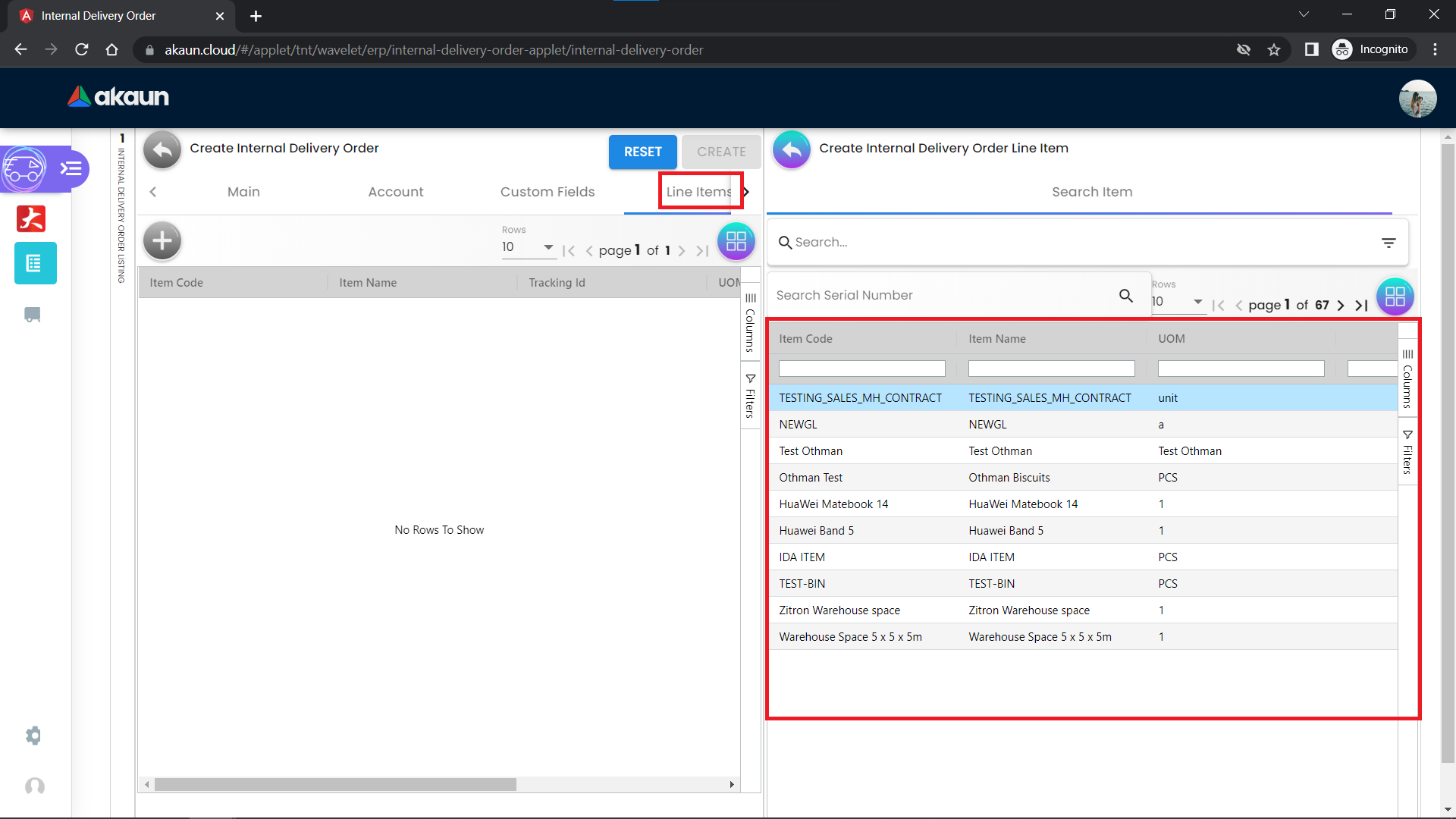
Task: Open the Rows dropdown in Search Item panel
Action: pos(1178,302)
